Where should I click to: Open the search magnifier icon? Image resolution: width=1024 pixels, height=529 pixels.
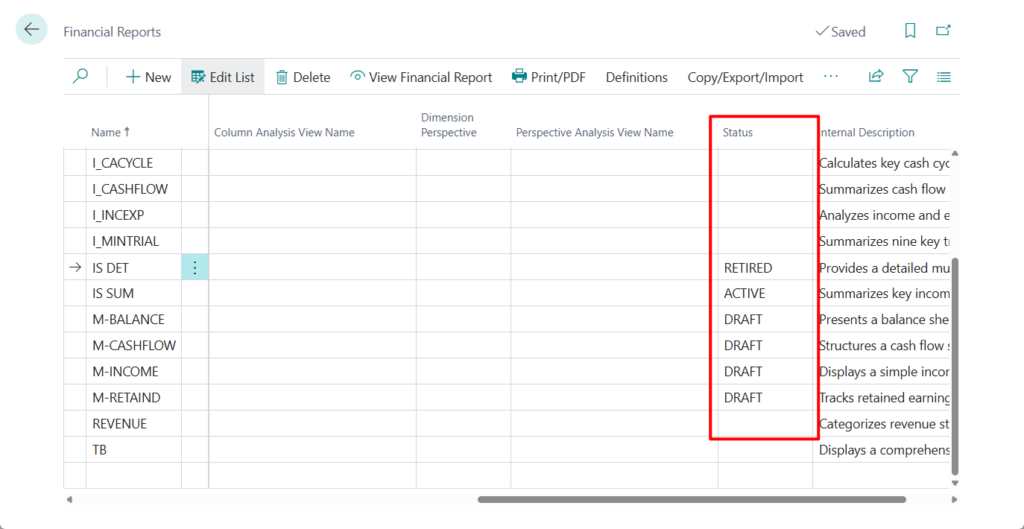point(80,77)
